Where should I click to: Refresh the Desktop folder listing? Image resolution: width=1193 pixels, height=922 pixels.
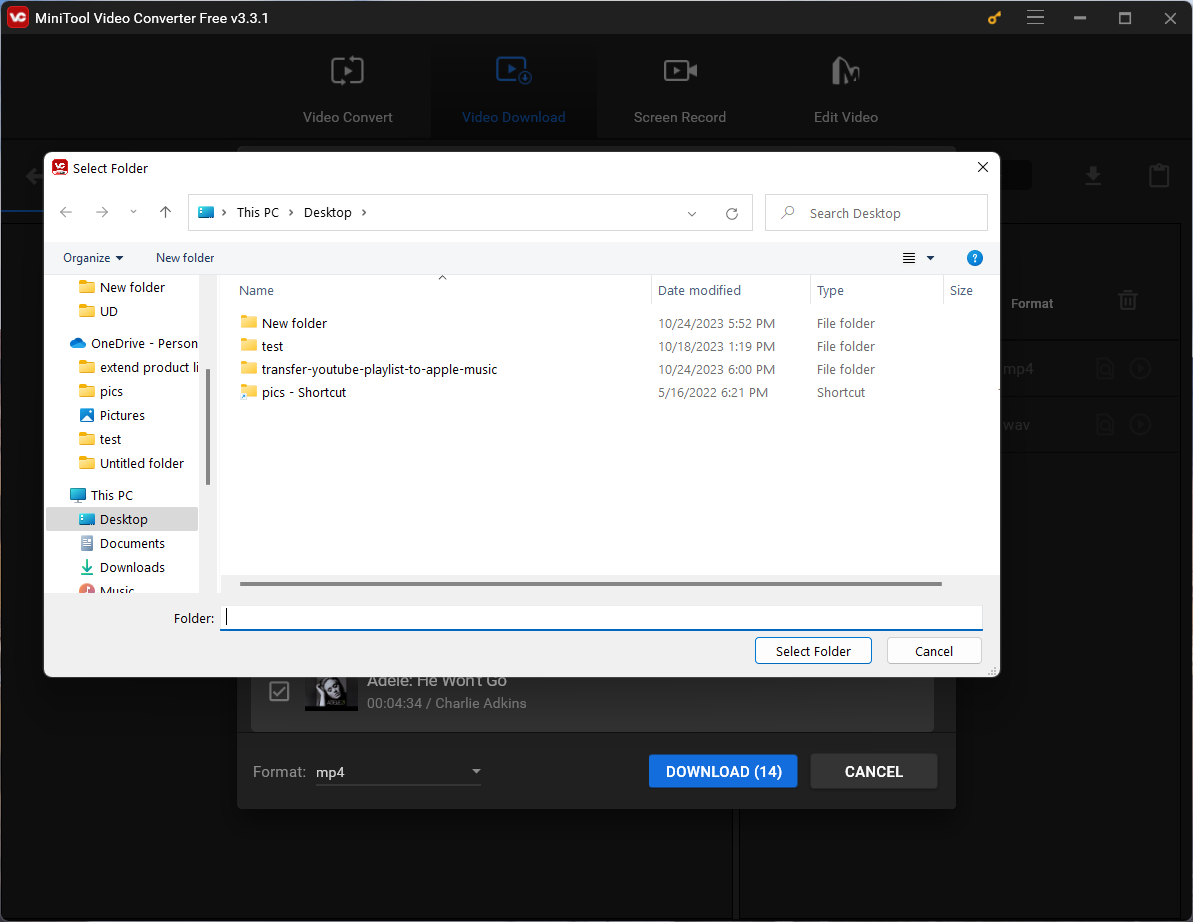pos(732,213)
